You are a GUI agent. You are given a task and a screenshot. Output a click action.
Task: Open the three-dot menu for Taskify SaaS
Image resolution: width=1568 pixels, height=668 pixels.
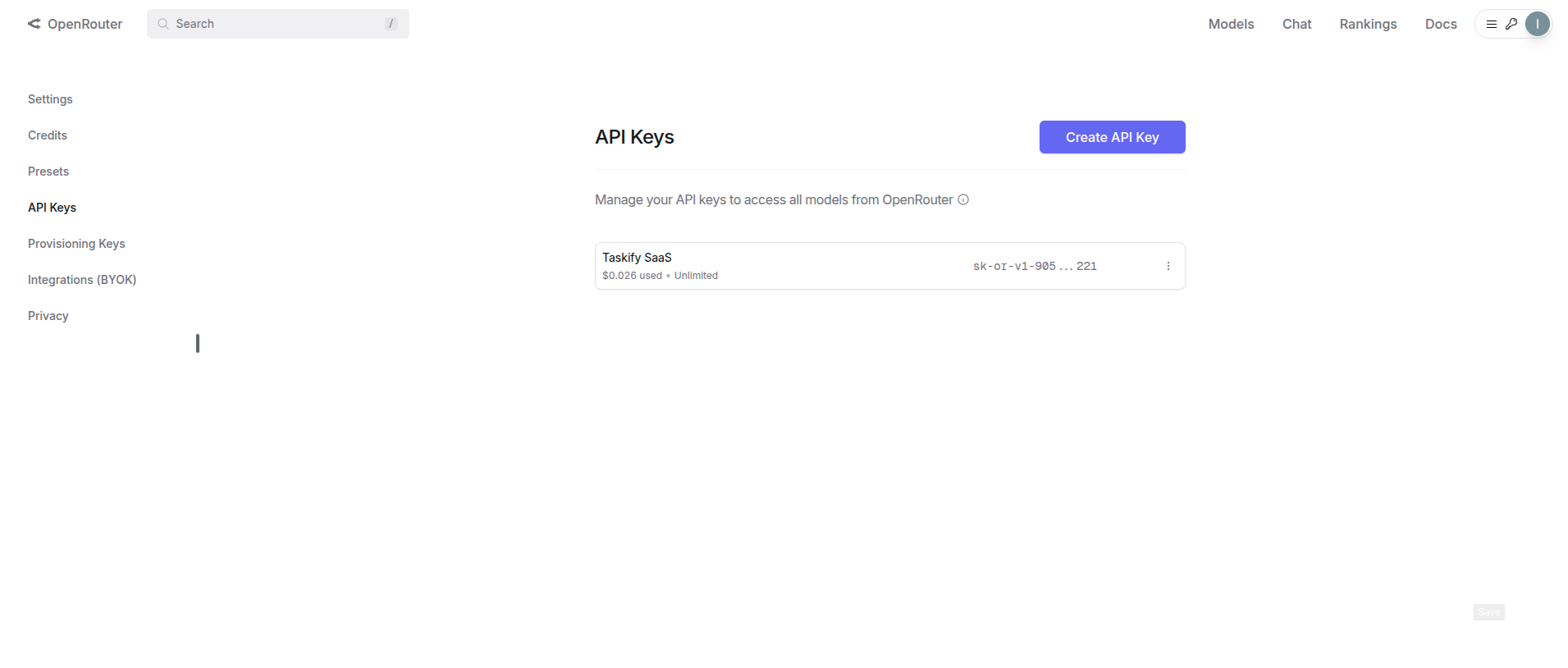click(1168, 266)
